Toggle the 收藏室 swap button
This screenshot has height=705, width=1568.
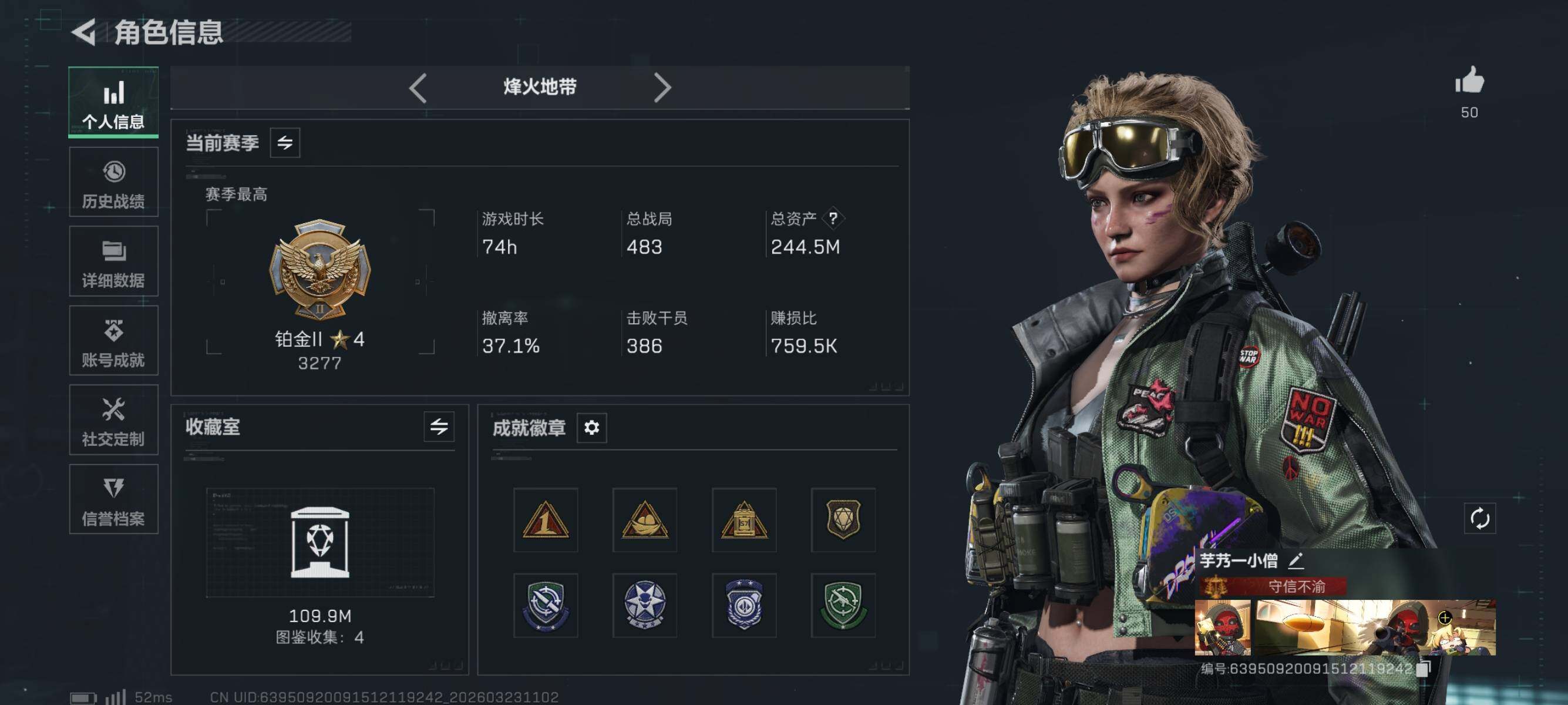tap(439, 427)
